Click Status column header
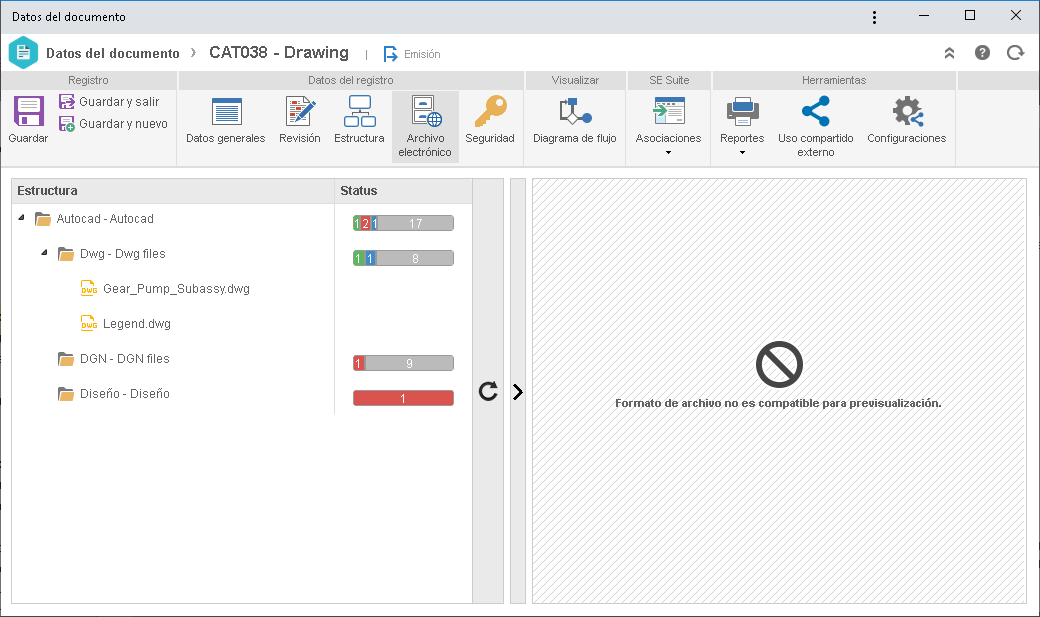 [x=403, y=190]
